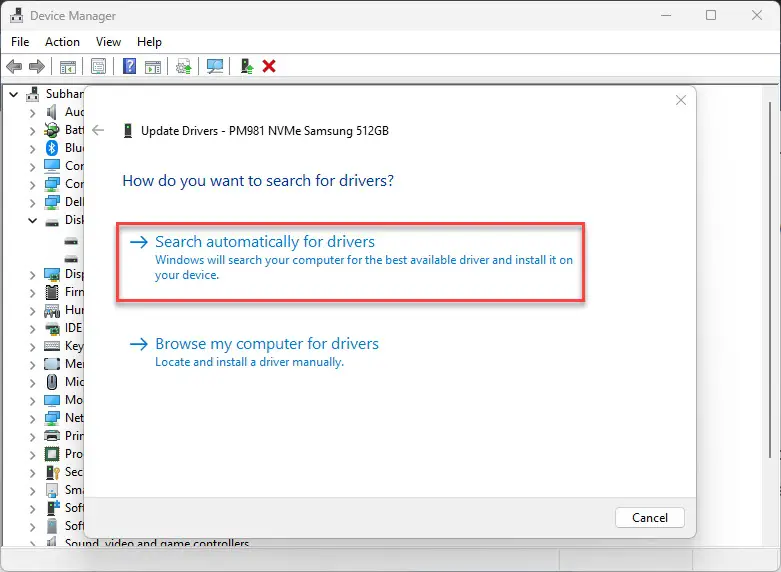
Task: Select the Batteries icon in device tree
Action: click(x=52, y=130)
